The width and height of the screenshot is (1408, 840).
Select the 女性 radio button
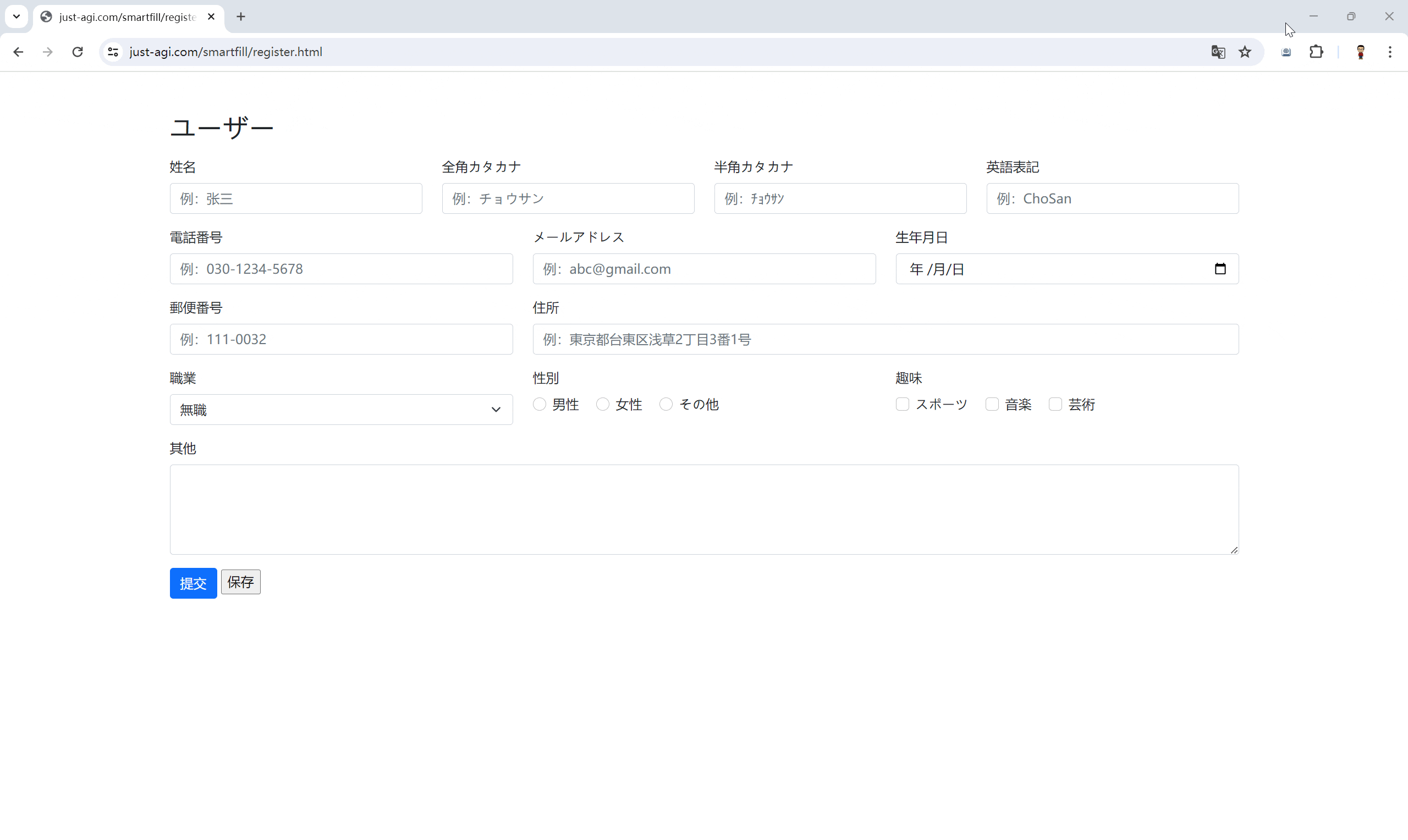[603, 404]
